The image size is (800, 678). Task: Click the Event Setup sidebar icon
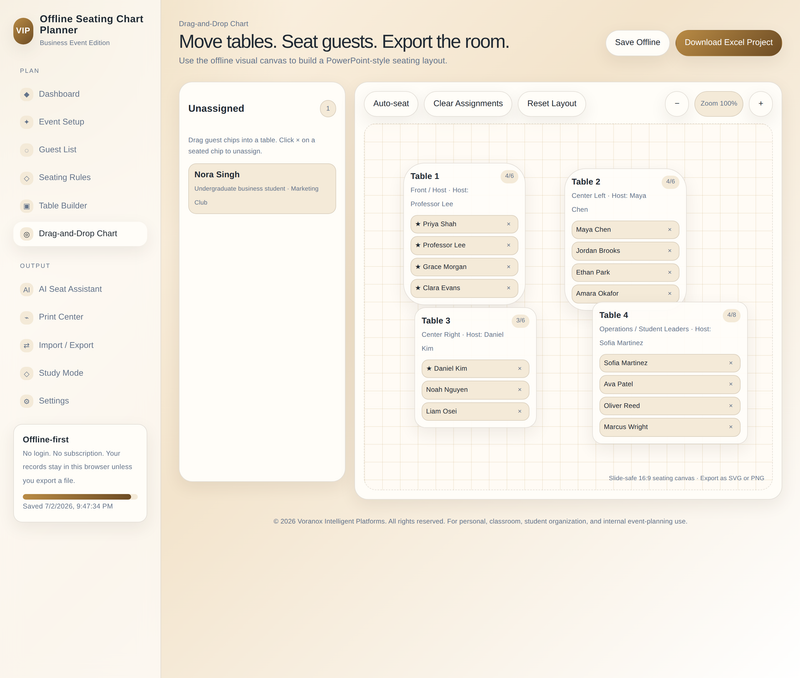(x=27, y=122)
